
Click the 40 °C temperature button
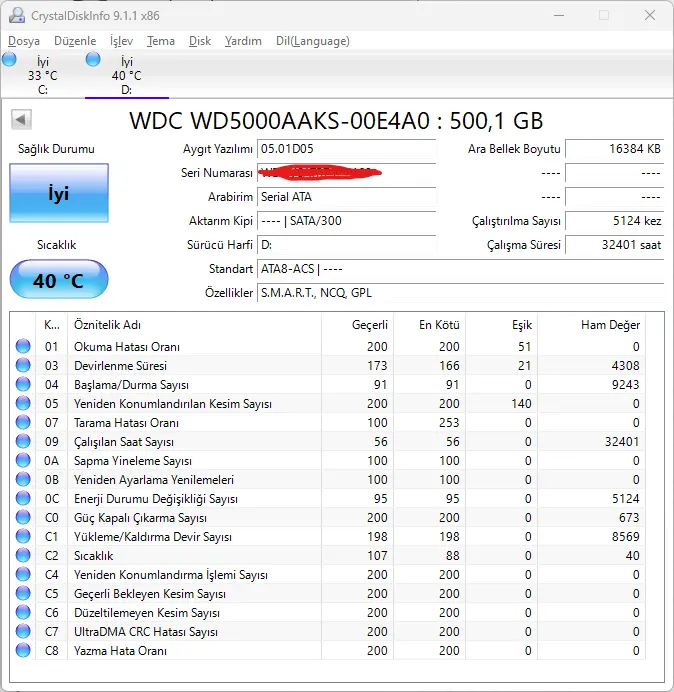tap(59, 280)
